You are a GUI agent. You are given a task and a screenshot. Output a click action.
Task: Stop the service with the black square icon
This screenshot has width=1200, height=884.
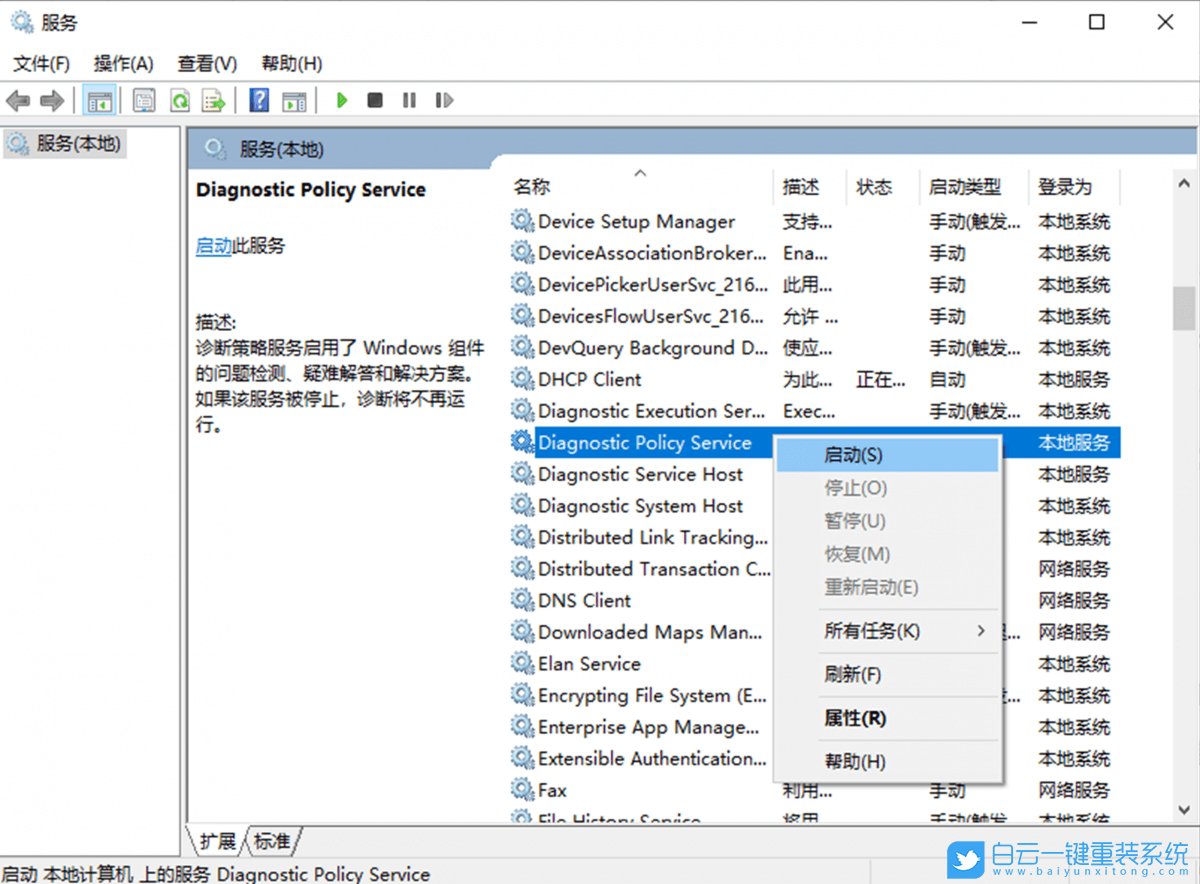pyautogui.click(x=375, y=100)
